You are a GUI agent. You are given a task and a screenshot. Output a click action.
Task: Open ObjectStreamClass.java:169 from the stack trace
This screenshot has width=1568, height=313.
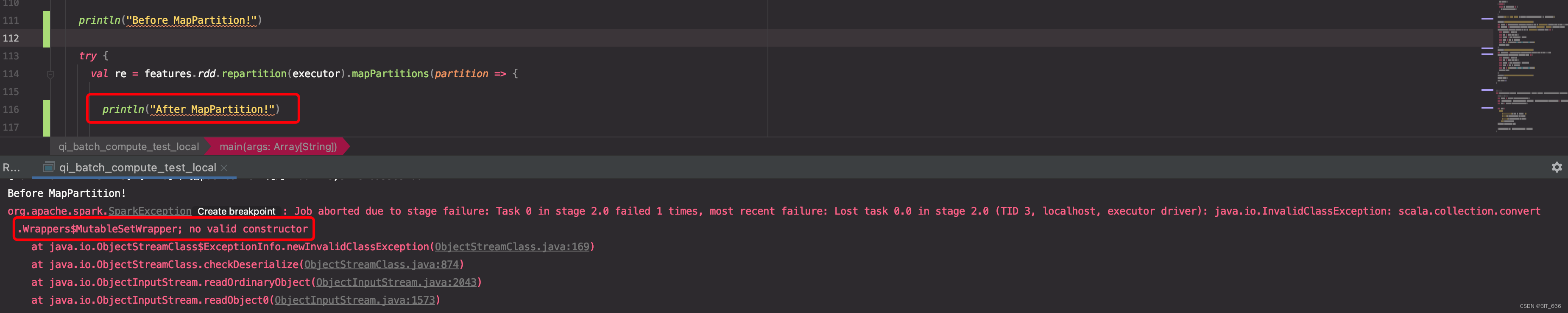[513, 246]
